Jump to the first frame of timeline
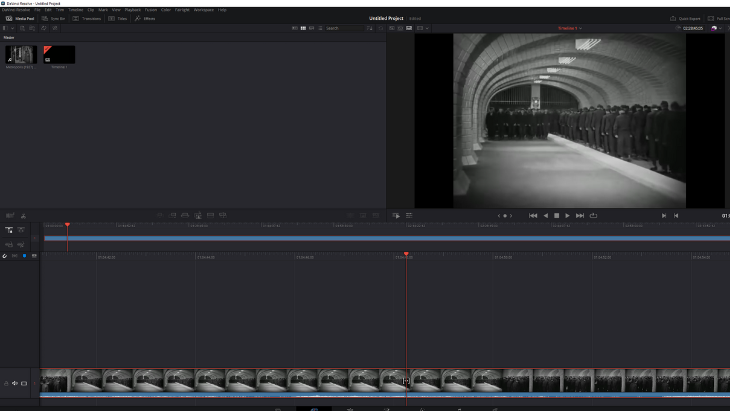The width and height of the screenshot is (730, 411). click(x=533, y=215)
